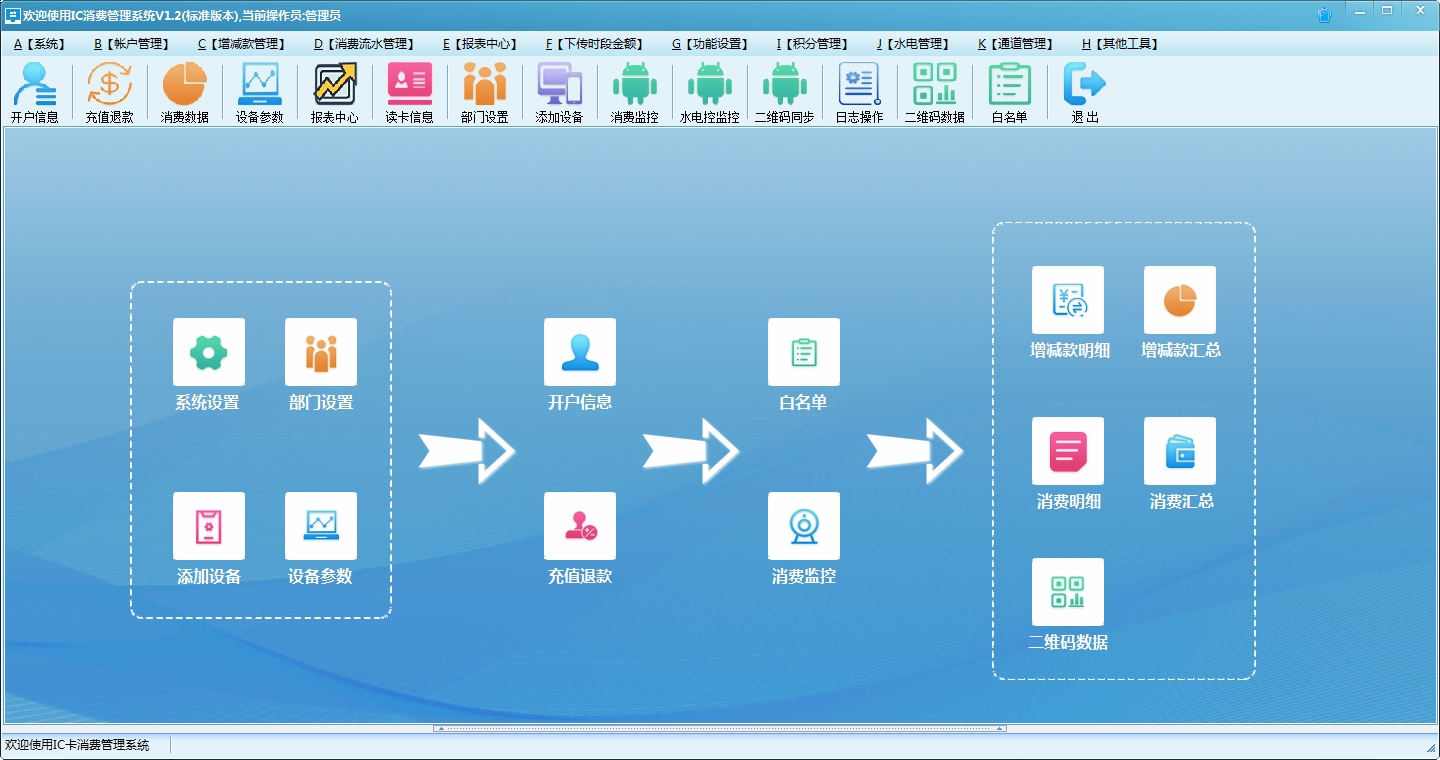This screenshot has width=1440, height=760.
Task: Open 部门设置 in the toolbar
Action: [x=485, y=92]
